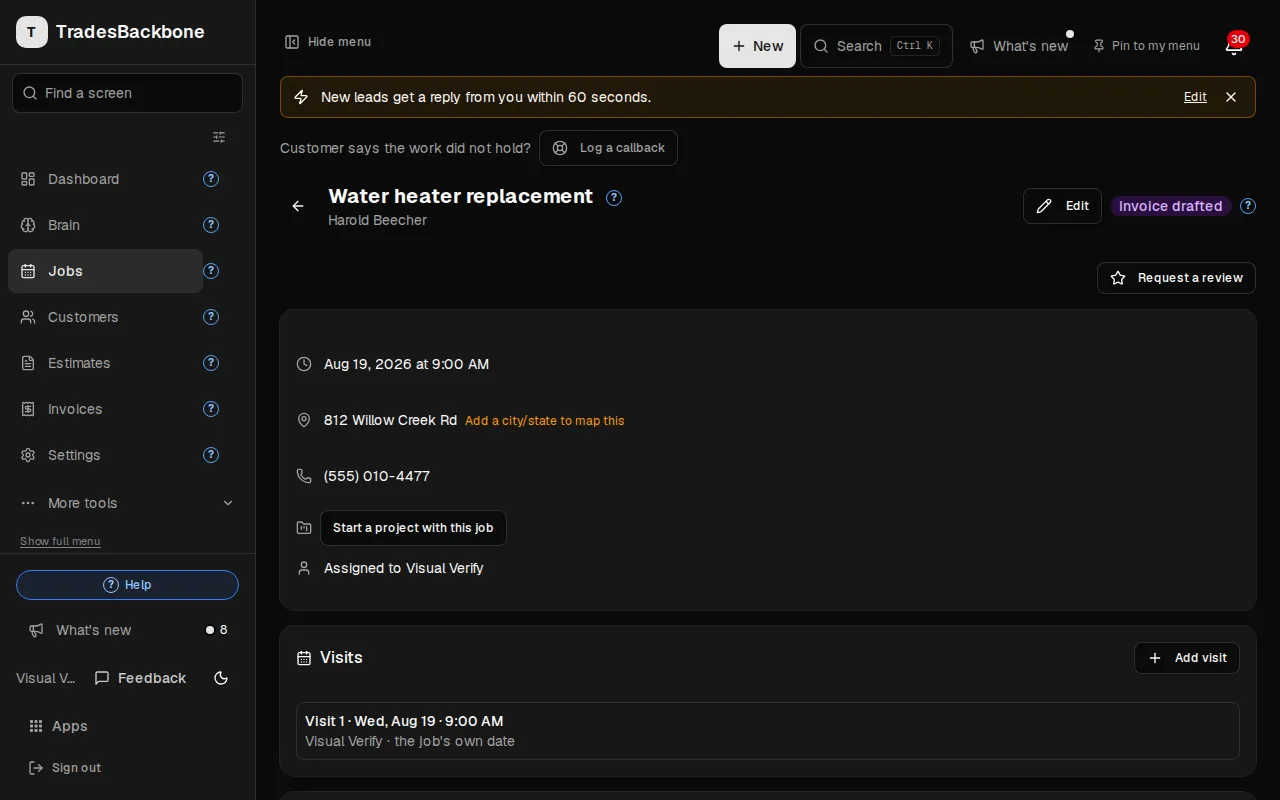1280x800 pixels.
Task: Click Request a review
Action: 1176,278
